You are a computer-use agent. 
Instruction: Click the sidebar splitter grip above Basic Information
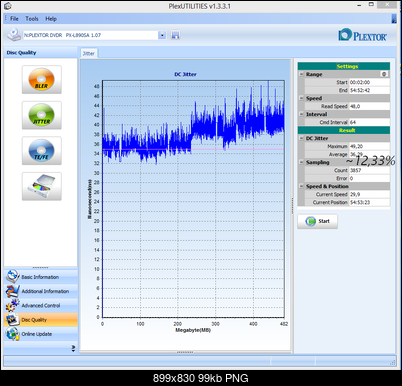(x=40, y=267)
